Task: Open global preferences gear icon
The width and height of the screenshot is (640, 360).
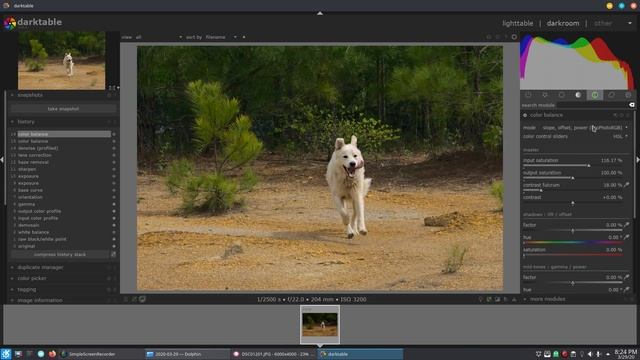Action: 514,37
